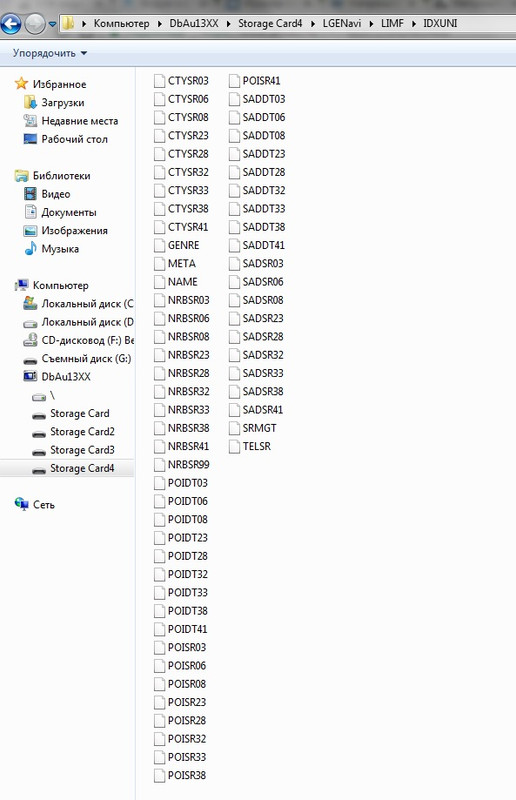Image resolution: width=516 pixels, height=800 pixels.
Task: Click the GENRE file icon
Action: point(159,245)
